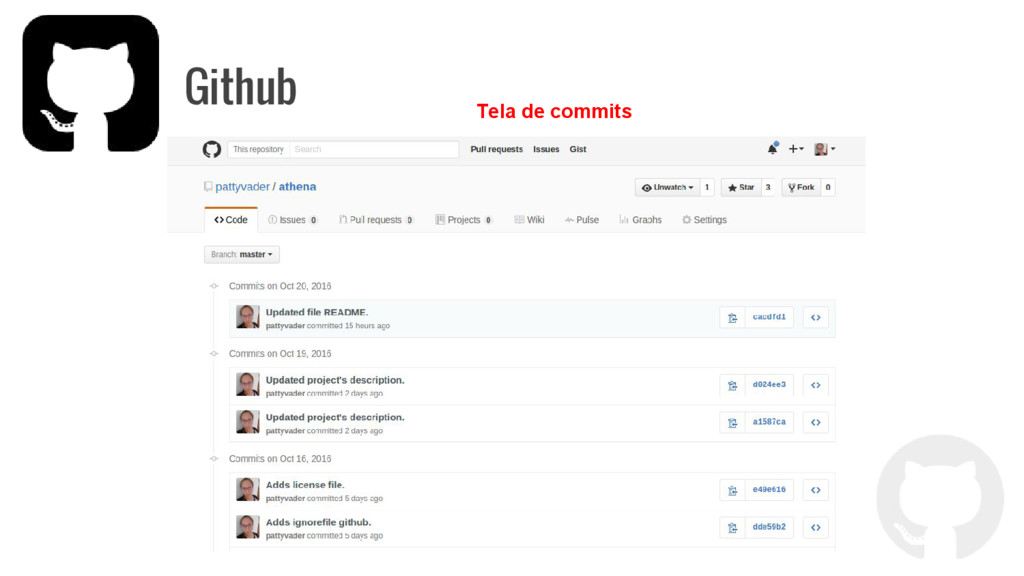The height and width of the screenshot is (576, 1024).
Task: Open stargazers count 3
Action: coord(768,187)
